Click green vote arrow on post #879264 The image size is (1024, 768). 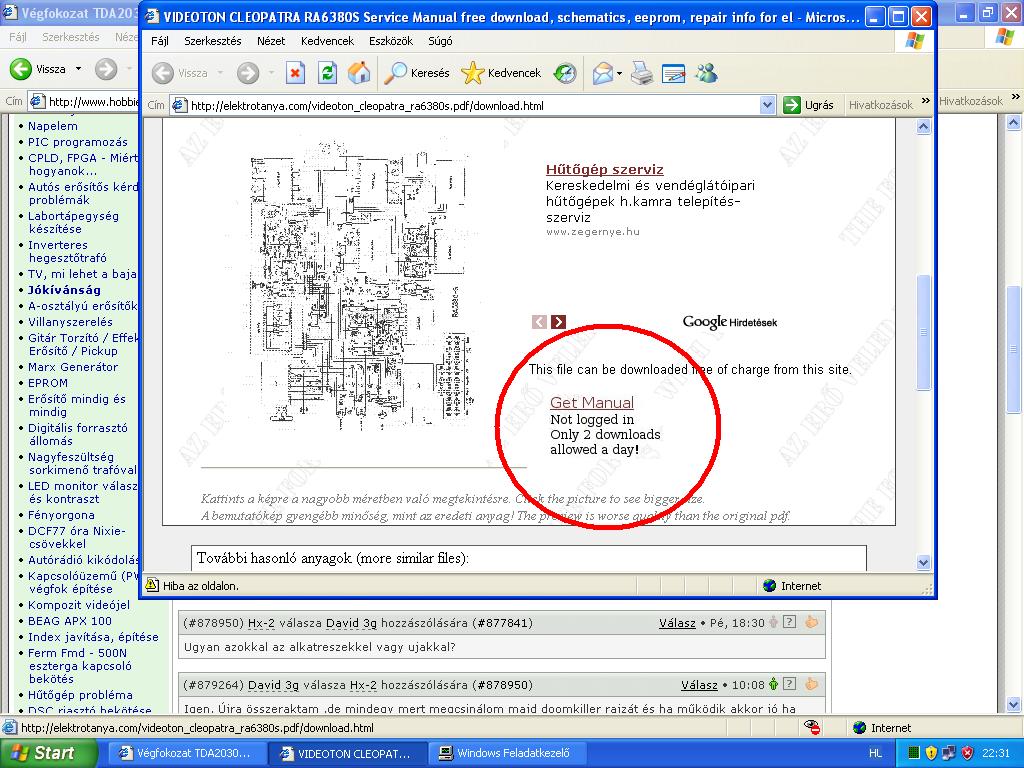[x=773, y=684]
